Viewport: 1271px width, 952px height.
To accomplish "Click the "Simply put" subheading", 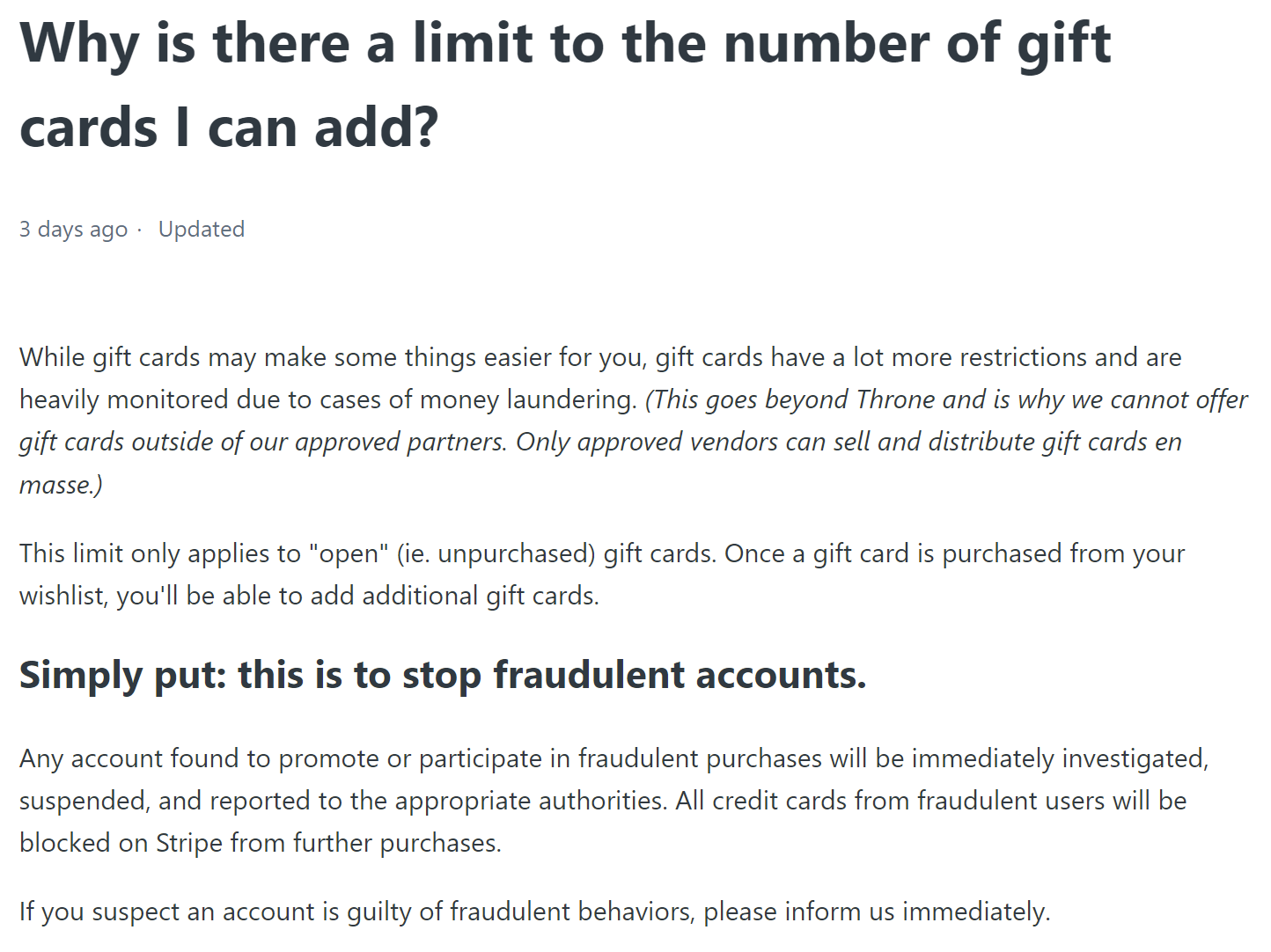I will click(123, 675).
